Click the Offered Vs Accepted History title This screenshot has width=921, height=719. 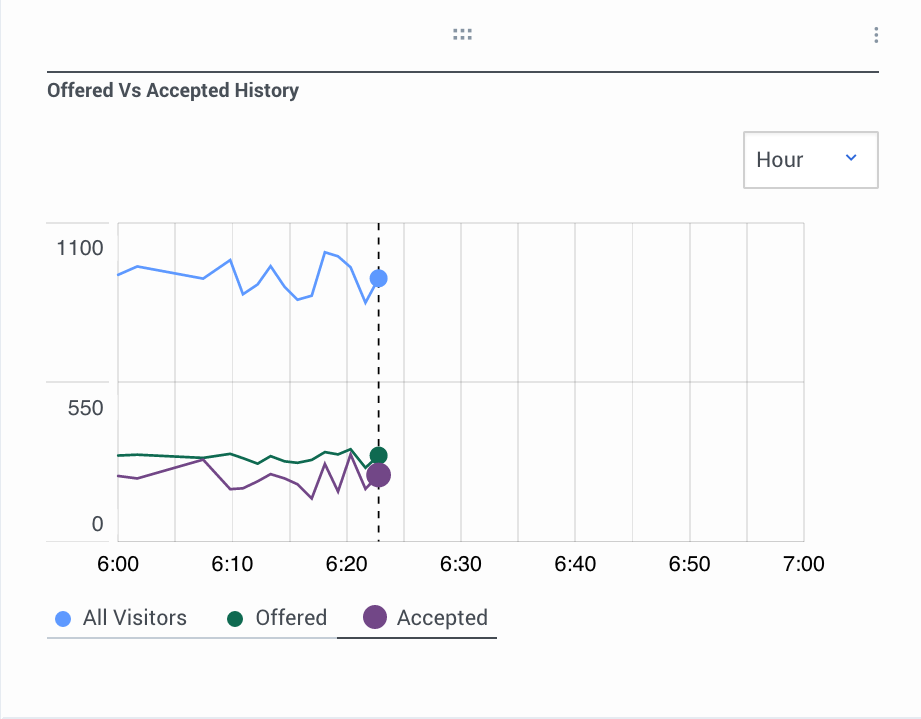(x=173, y=91)
